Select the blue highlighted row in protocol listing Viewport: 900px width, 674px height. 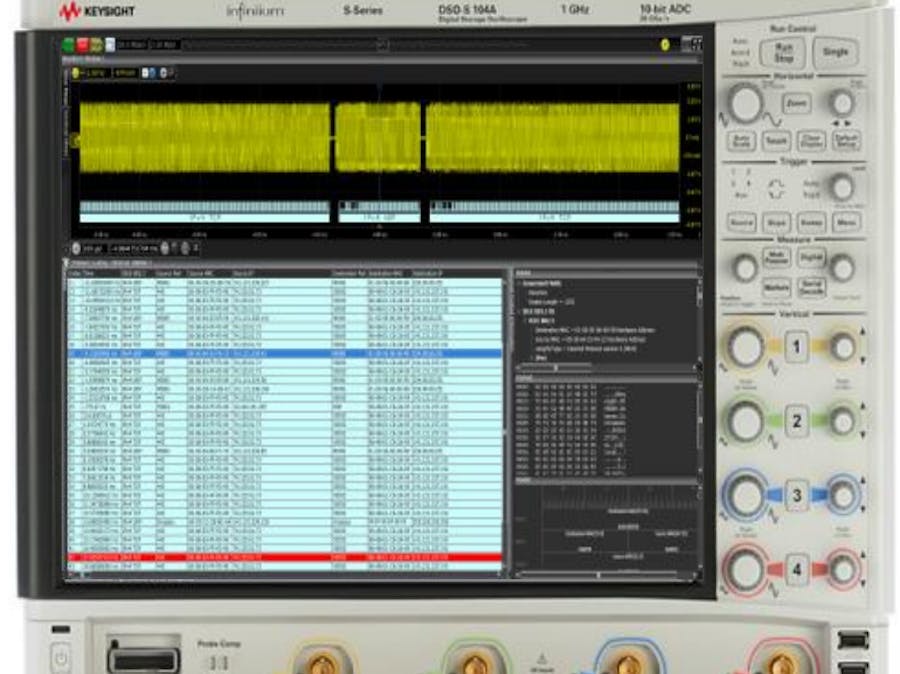click(285, 354)
